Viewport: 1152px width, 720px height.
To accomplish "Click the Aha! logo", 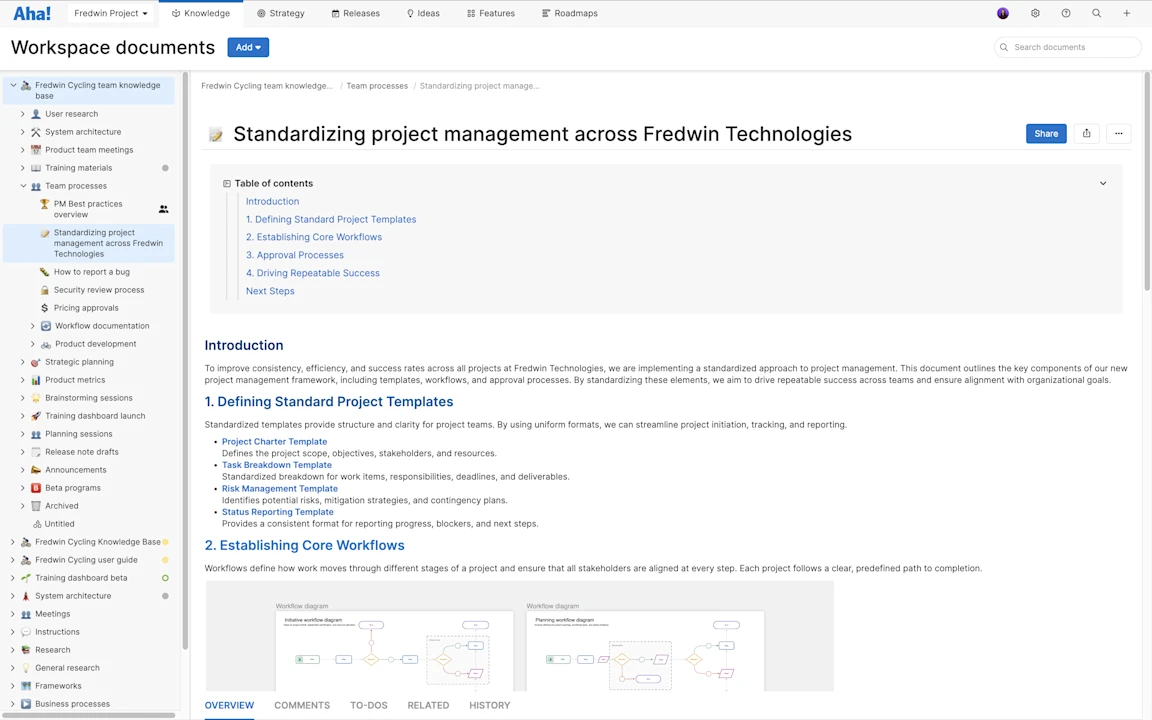I will 32,13.
